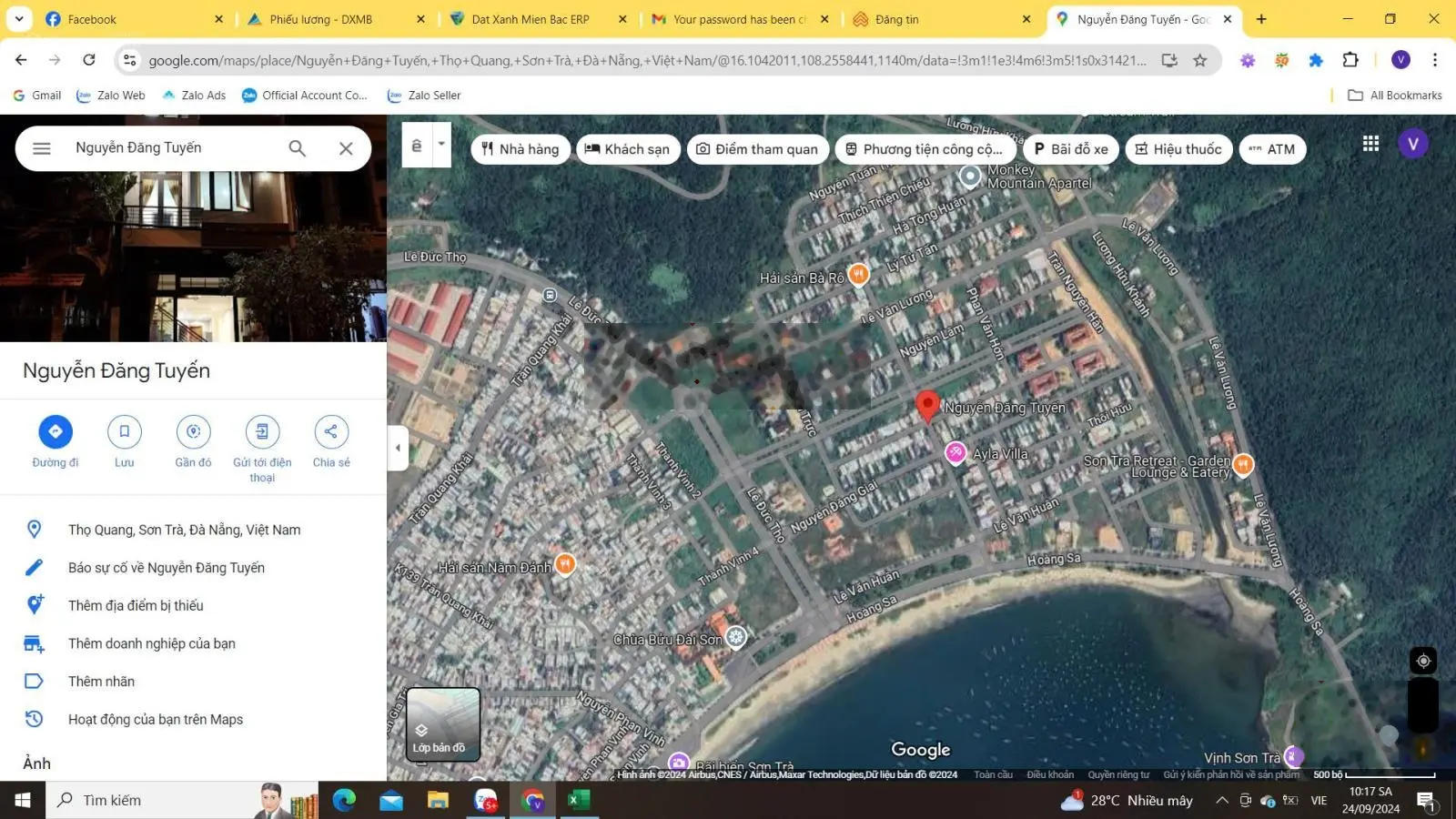Switch to the Đăng tin tab
This screenshot has width=1456, height=819.
[941, 19]
